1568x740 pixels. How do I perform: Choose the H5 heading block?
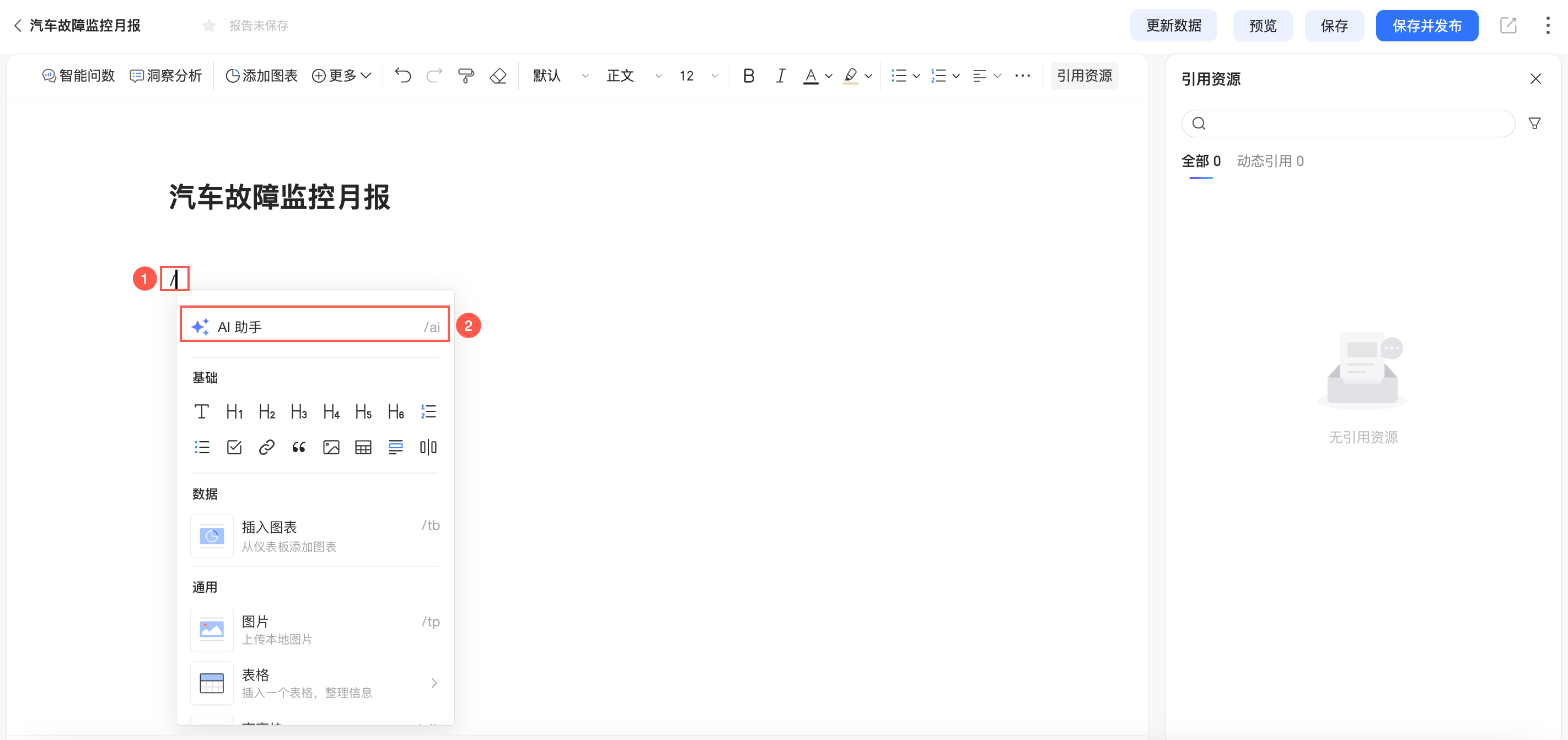363,412
